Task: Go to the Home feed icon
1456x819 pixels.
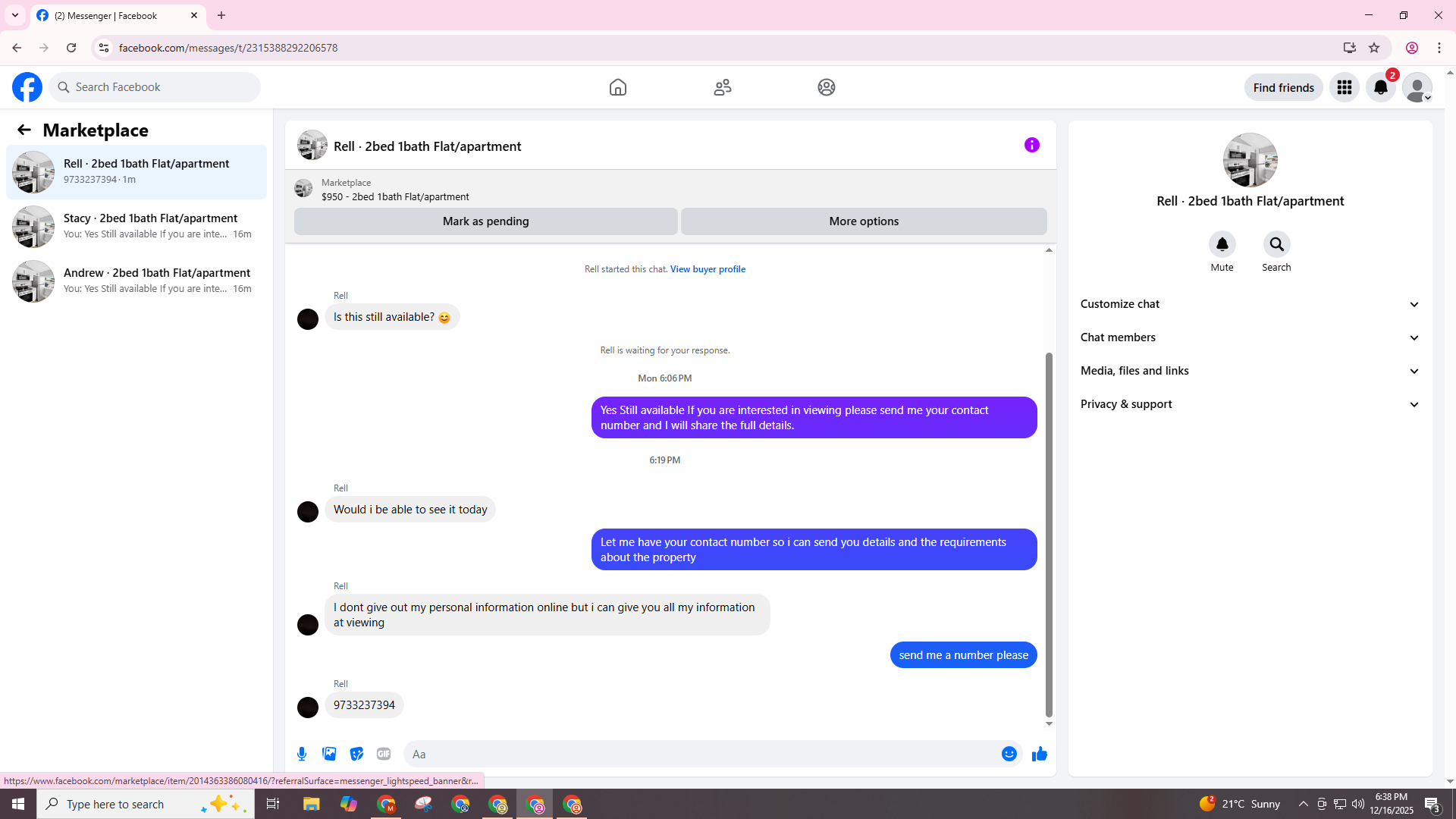Action: [x=618, y=87]
